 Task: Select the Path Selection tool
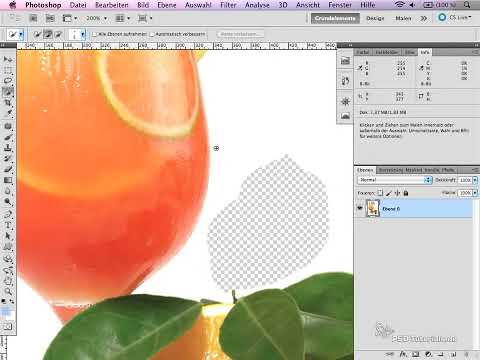click(x=8, y=236)
